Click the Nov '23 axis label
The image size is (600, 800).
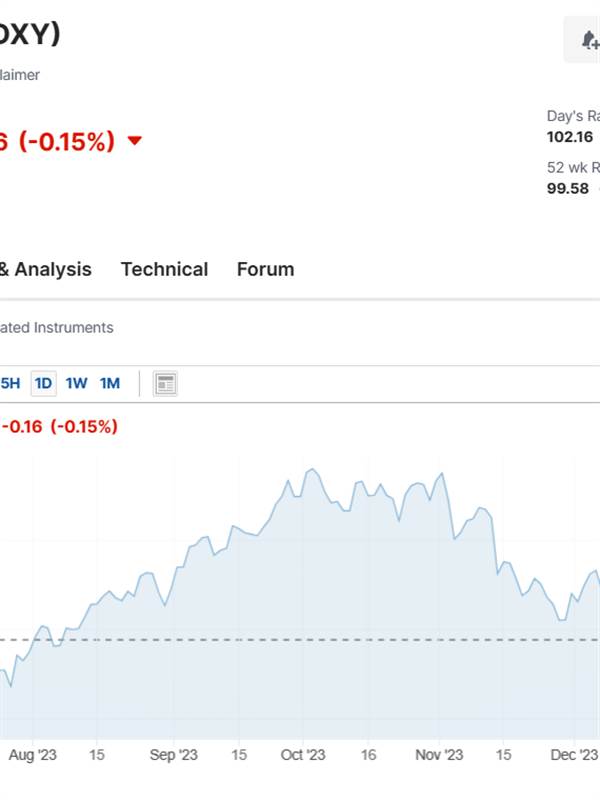point(439,755)
